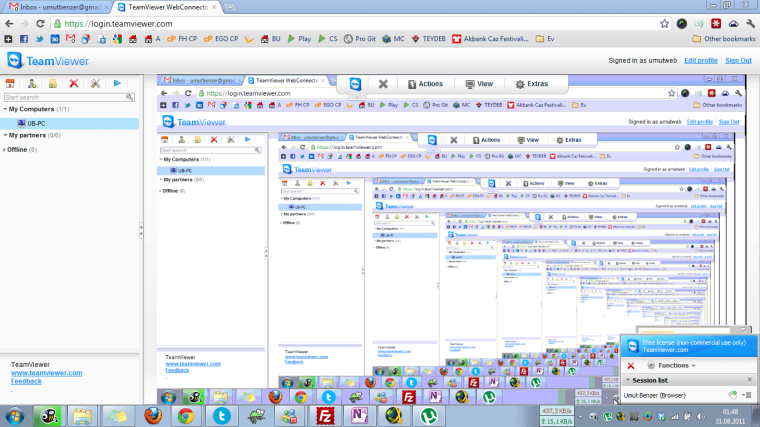Image resolution: width=760 pixels, height=427 pixels.
Task: Bookmark page with the star icon
Action: tap(662, 23)
